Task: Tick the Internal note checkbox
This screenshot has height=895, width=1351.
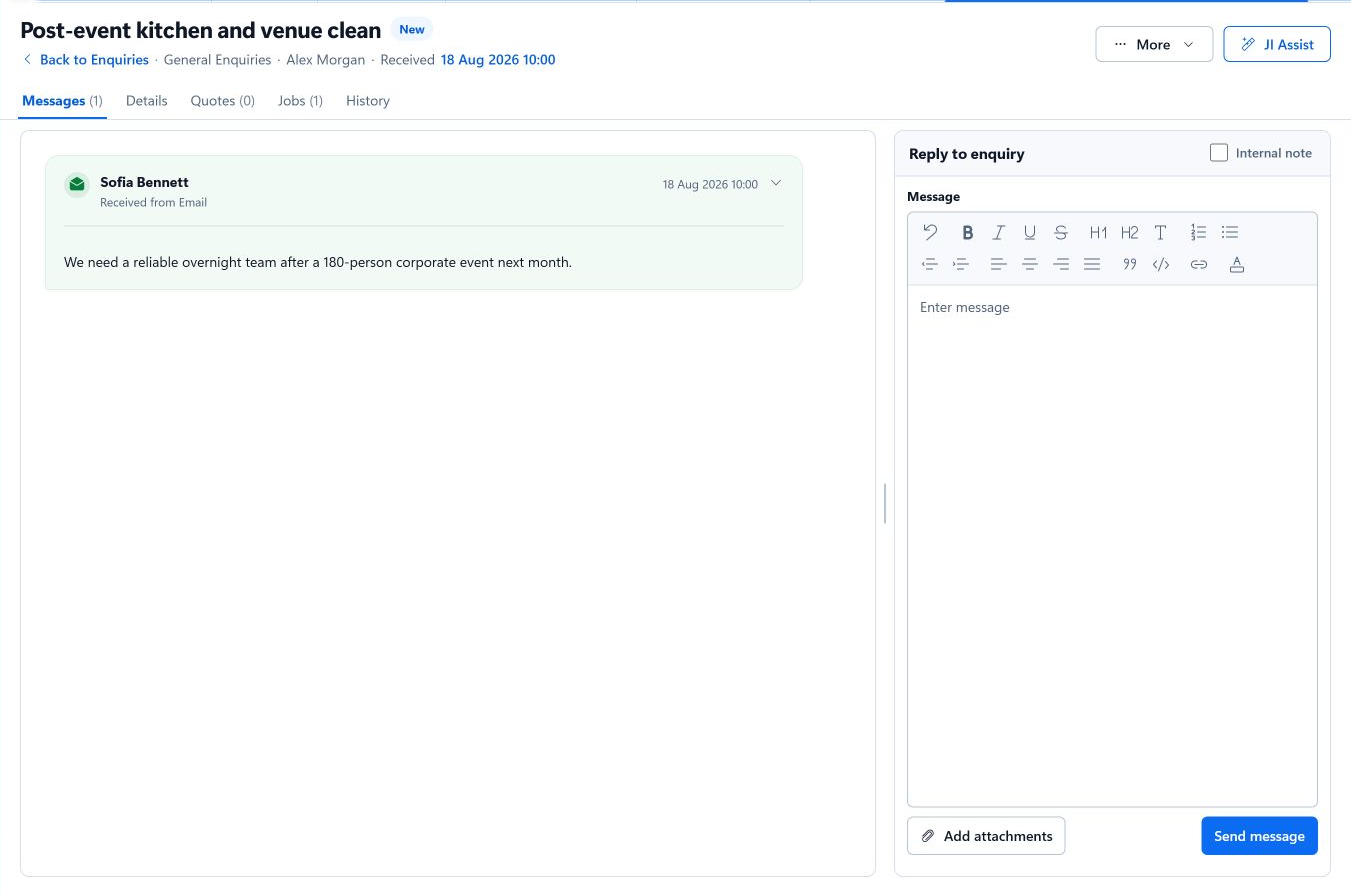Action: coord(1218,153)
